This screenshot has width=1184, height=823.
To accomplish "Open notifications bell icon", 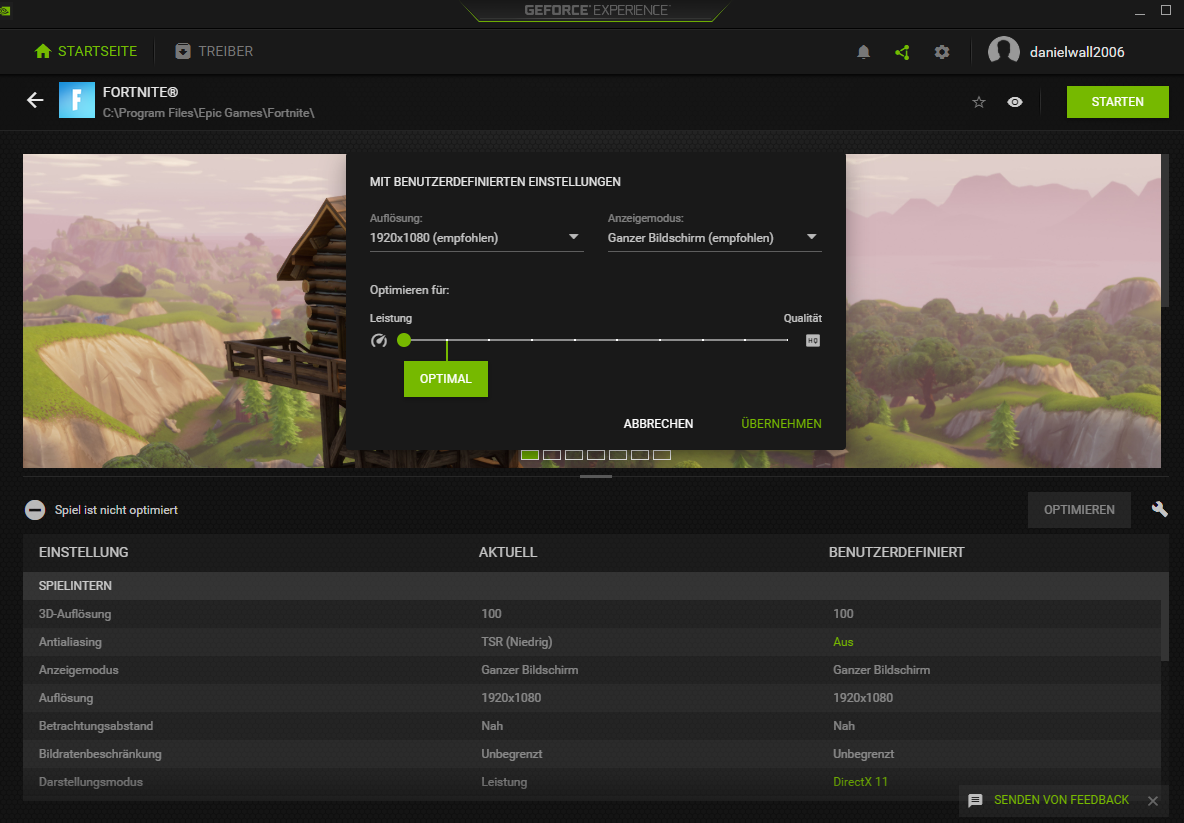I will tap(863, 52).
